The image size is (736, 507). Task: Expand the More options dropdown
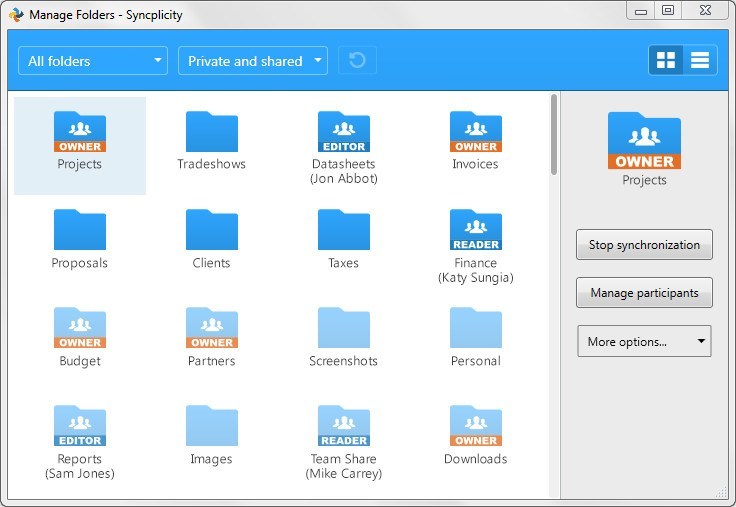pyautogui.click(x=644, y=341)
